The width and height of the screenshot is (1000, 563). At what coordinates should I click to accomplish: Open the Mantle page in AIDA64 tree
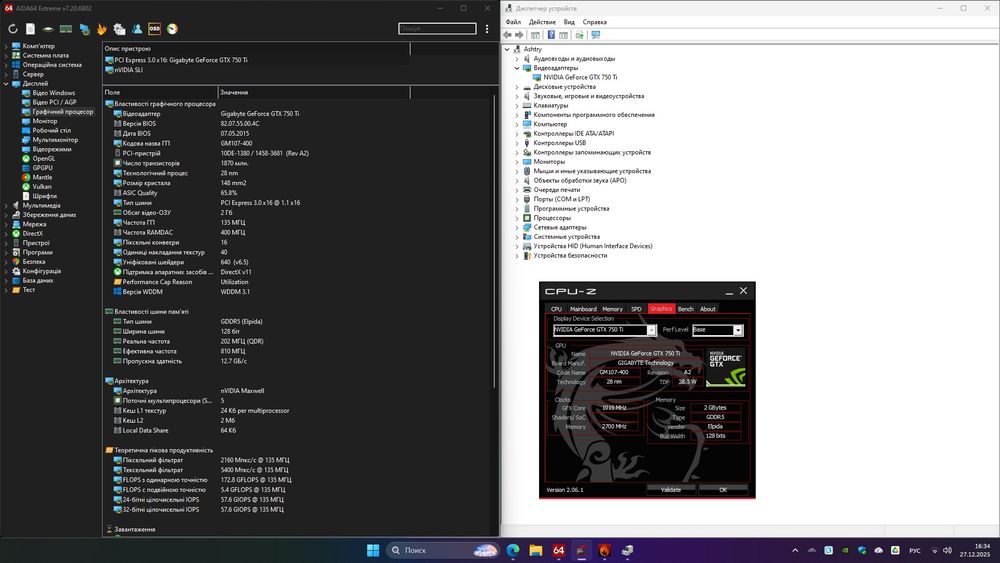click(42, 177)
